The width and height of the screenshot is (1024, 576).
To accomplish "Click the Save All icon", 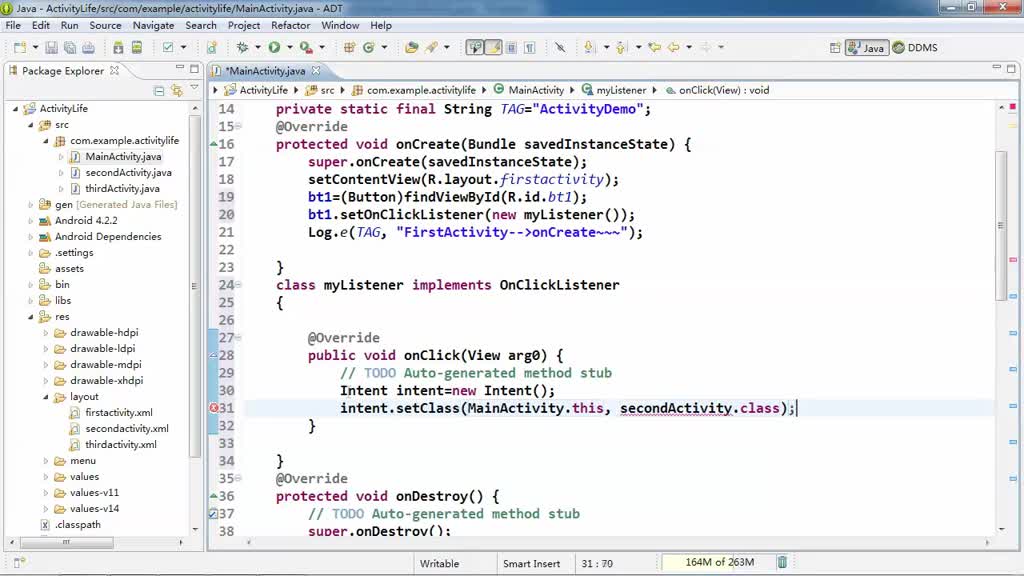I will tap(70, 48).
